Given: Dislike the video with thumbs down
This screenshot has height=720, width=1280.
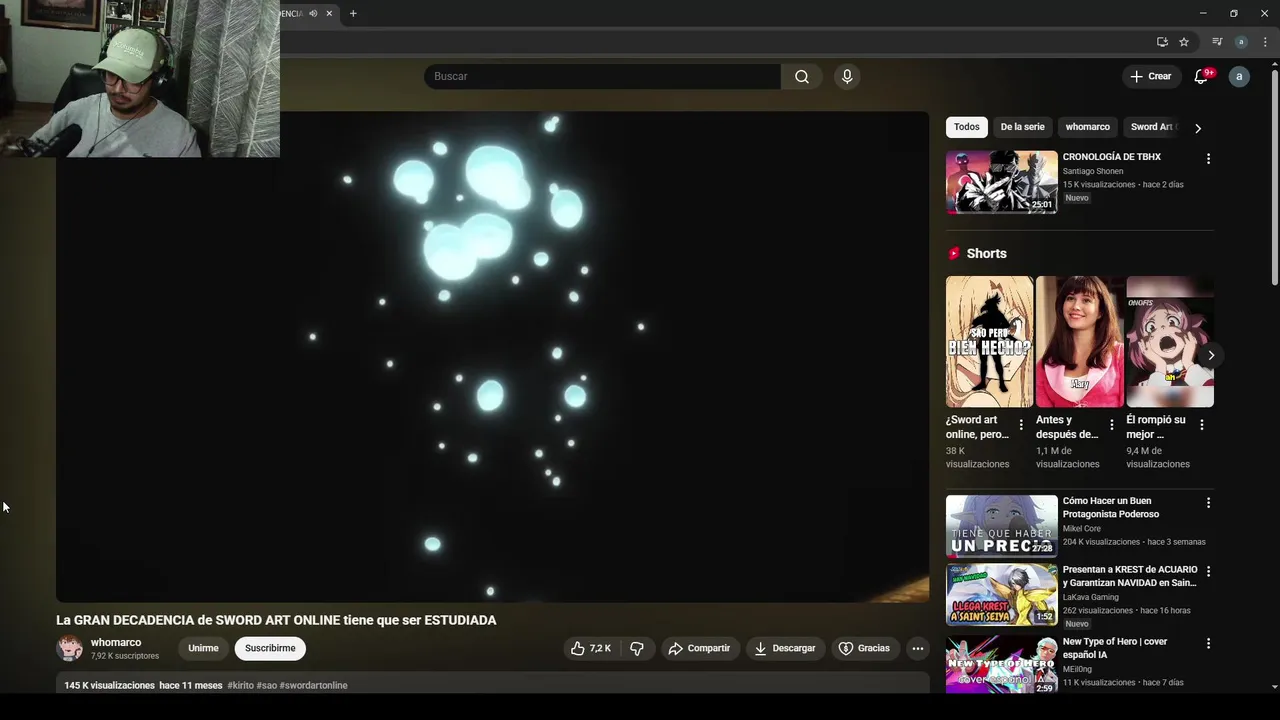Looking at the screenshot, I should coord(637,648).
